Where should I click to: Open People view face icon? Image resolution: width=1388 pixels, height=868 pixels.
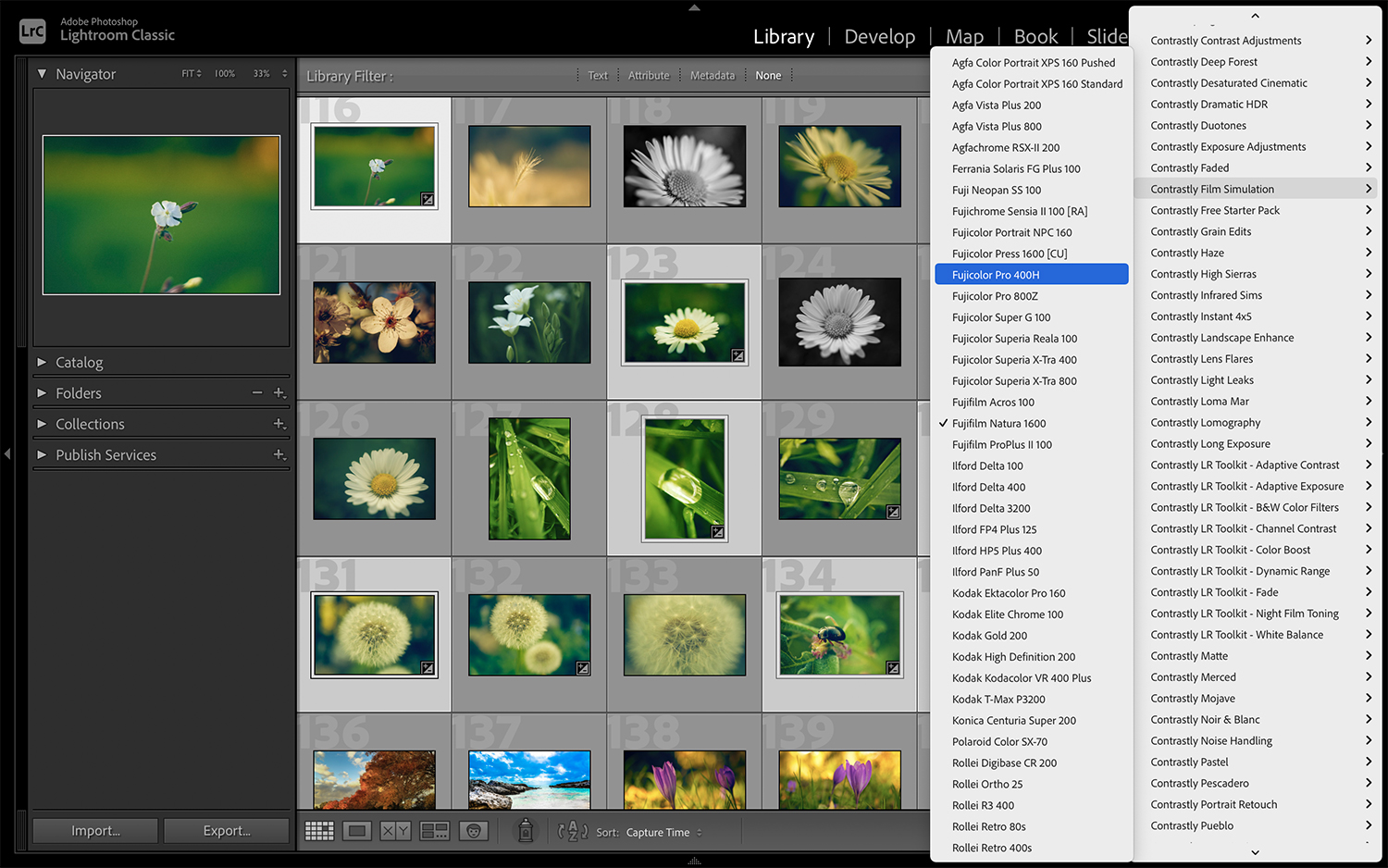[473, 831]
